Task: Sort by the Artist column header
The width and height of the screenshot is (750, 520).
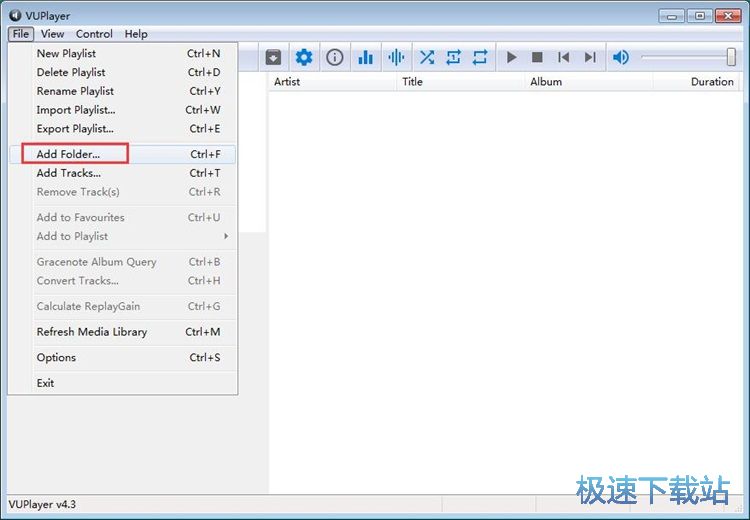Action: pyautogui.click(x=332, y=82)
